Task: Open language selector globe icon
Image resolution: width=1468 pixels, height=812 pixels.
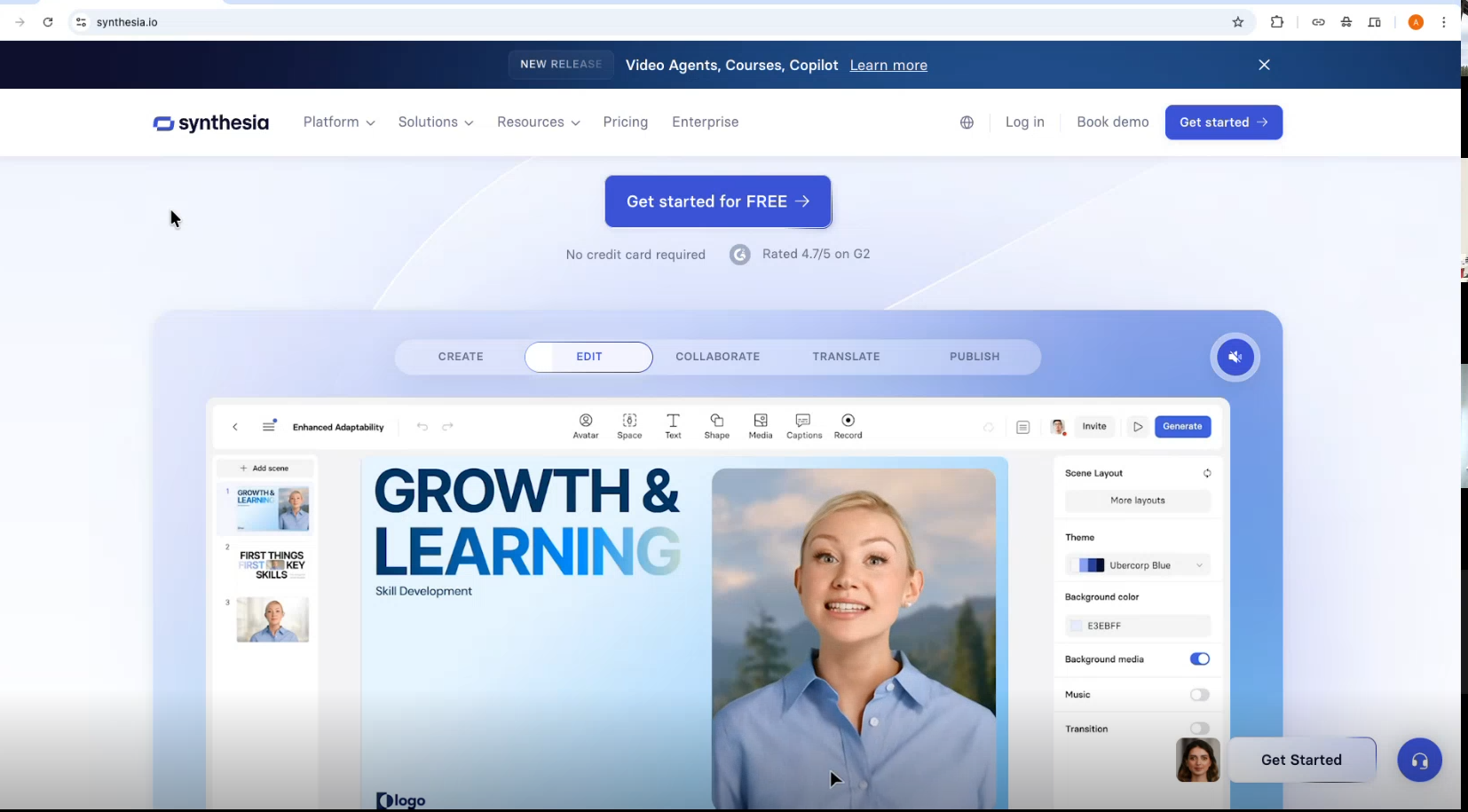Action: [967, 122]
